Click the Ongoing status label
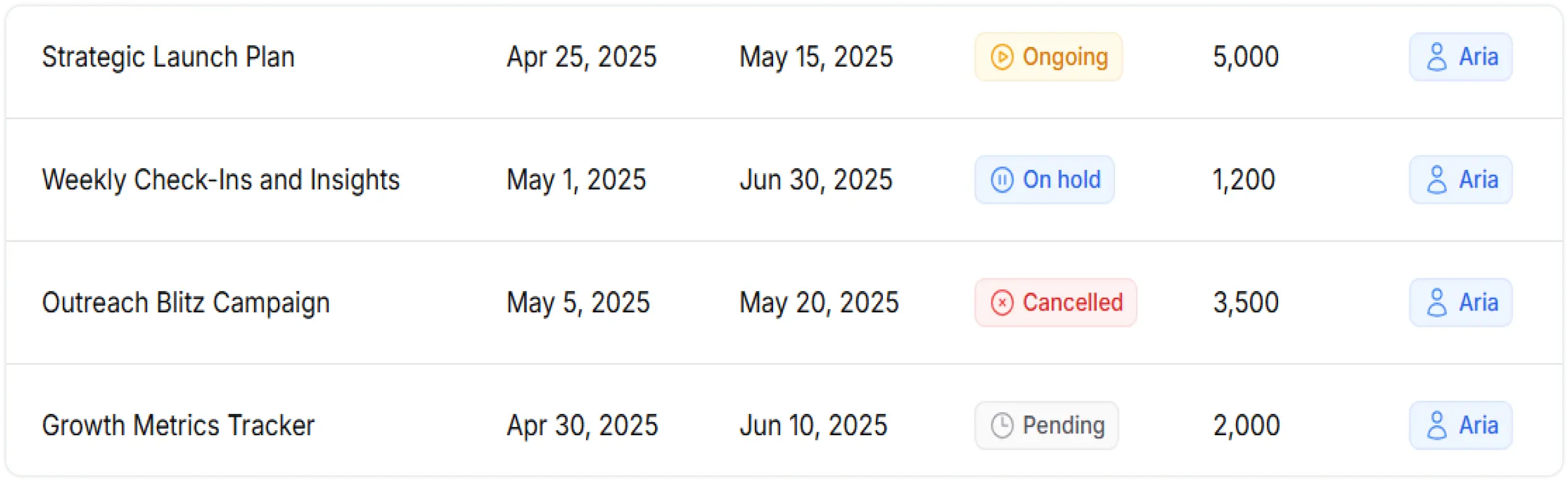This screenshot has width=1568, height=481. tap(1065, 57)
